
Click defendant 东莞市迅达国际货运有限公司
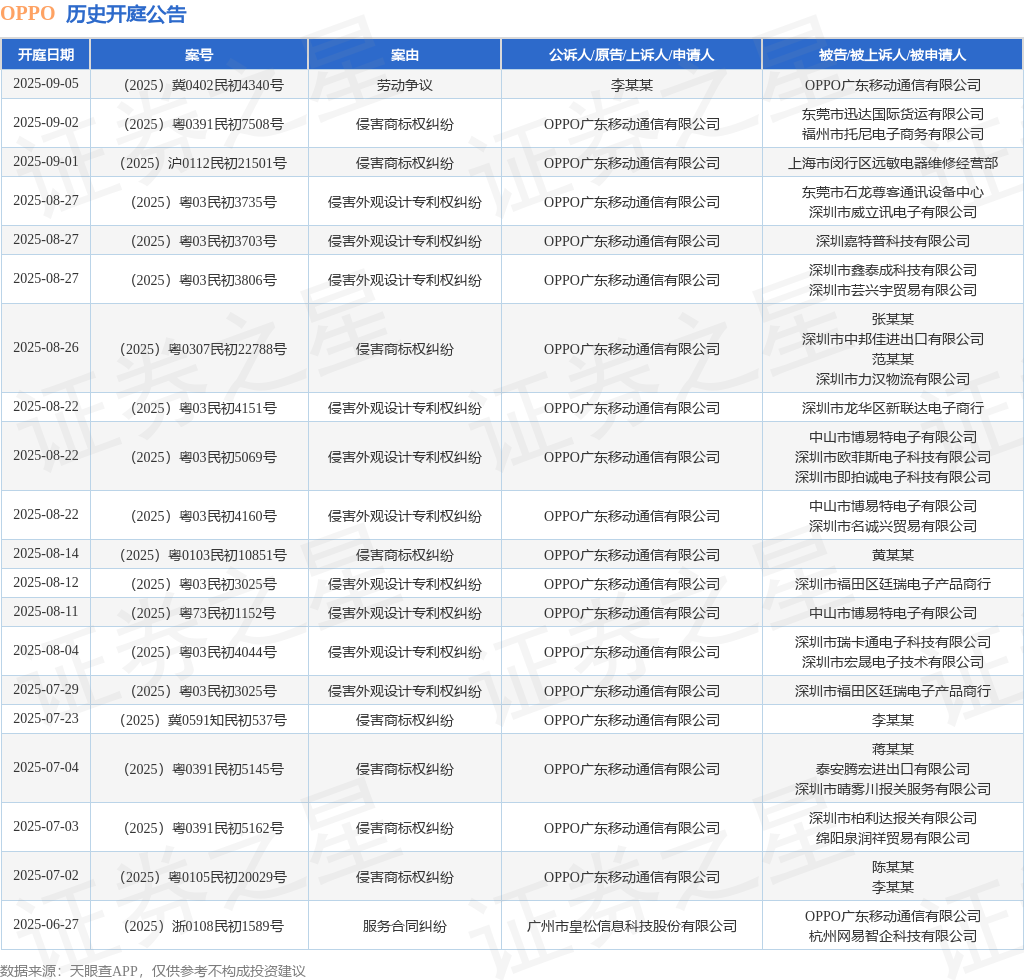(893, 114)
